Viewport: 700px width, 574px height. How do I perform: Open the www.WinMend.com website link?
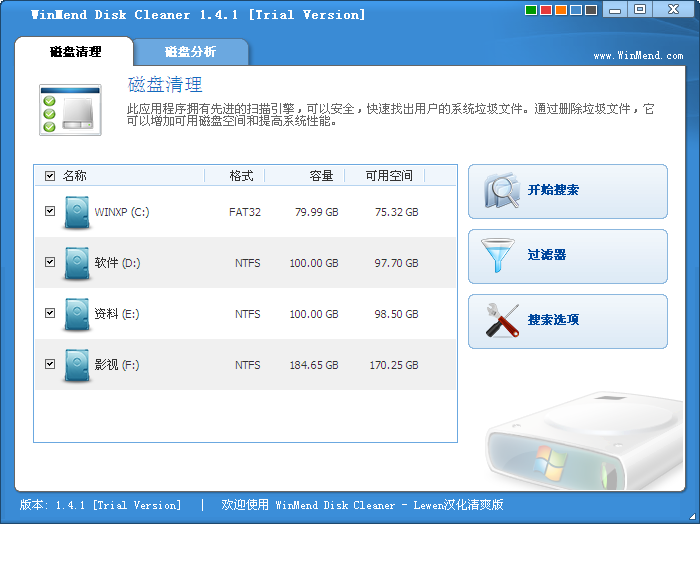(638, 56)
